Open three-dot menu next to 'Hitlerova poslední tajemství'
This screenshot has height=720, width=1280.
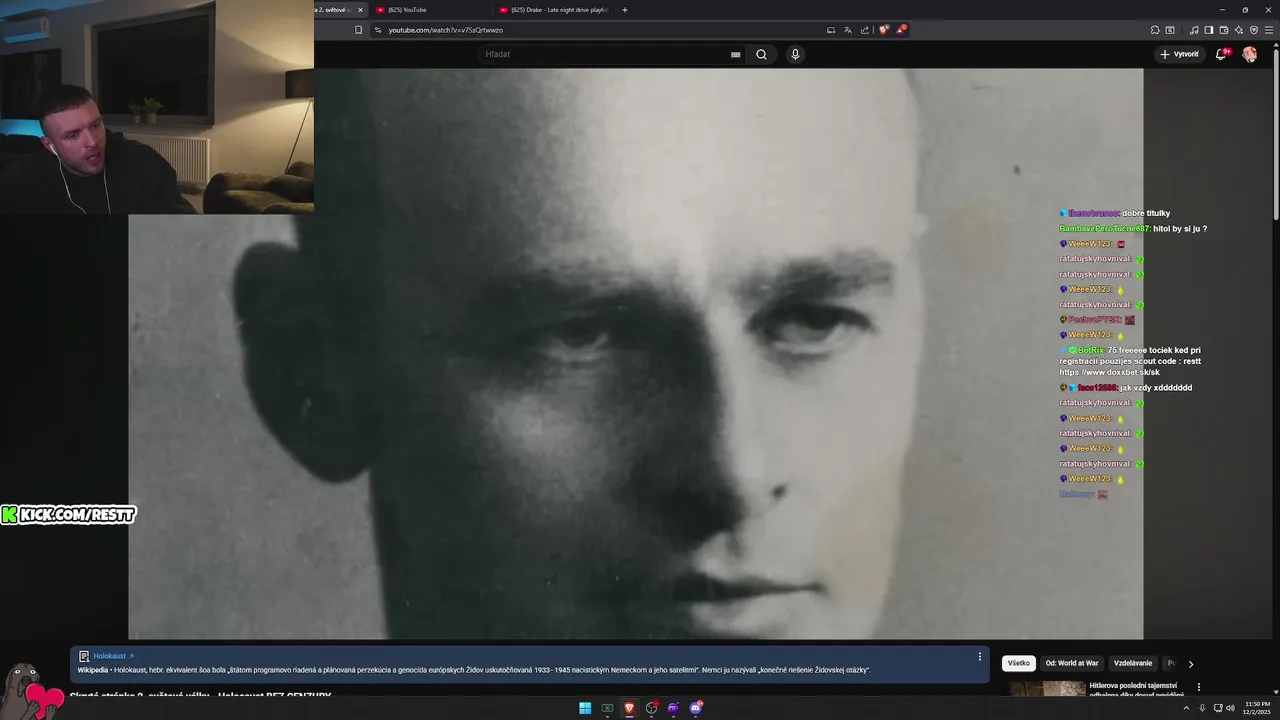tap(1199, 687)
